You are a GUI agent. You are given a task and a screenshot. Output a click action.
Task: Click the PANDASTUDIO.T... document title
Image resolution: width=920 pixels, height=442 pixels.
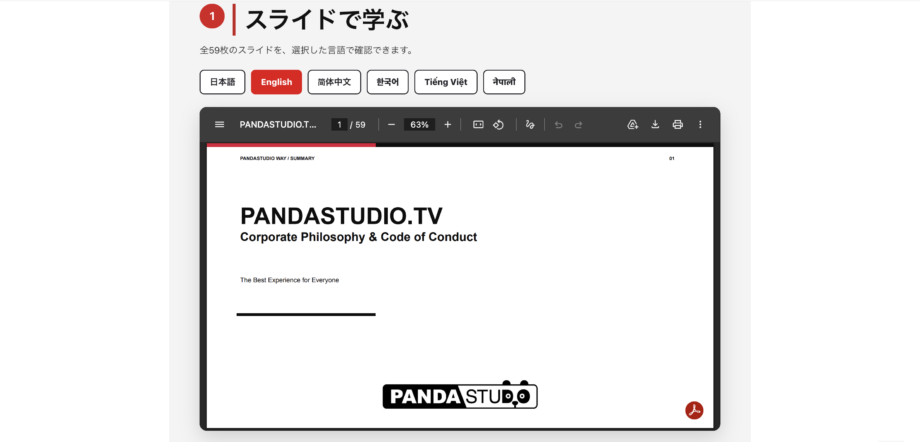coord(278,124)
